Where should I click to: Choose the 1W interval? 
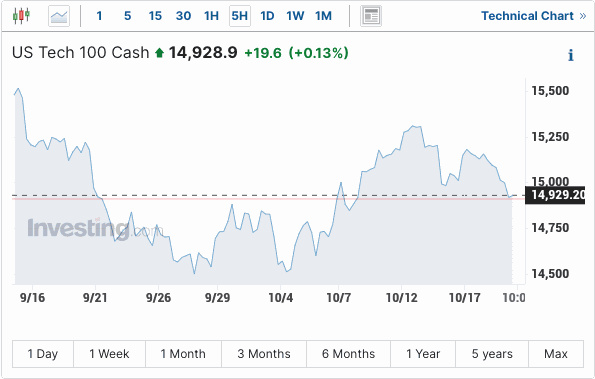(x=295, y=16)
